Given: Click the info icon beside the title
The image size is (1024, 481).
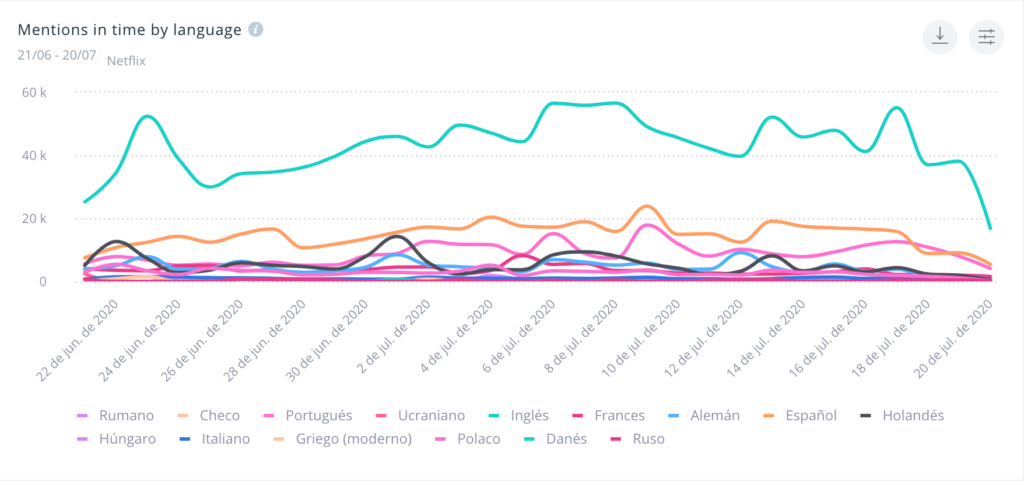Looking at the screenshot, I should [x=256, y=29].
